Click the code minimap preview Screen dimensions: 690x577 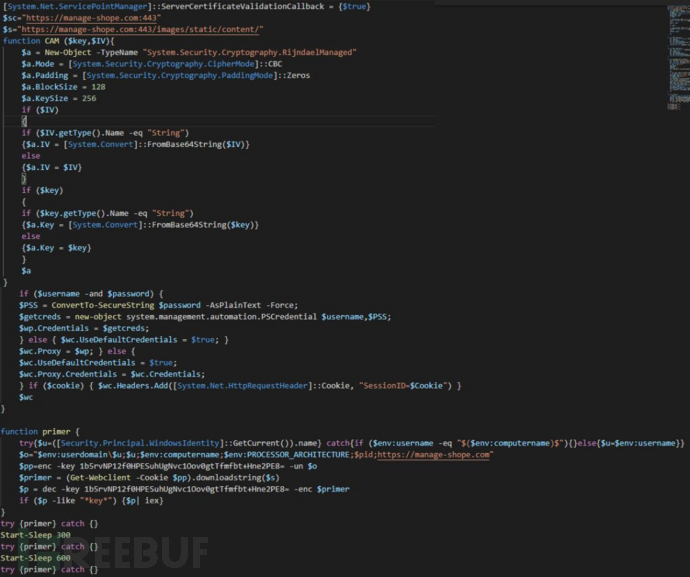pyautogui.click(x=678, y=57)
